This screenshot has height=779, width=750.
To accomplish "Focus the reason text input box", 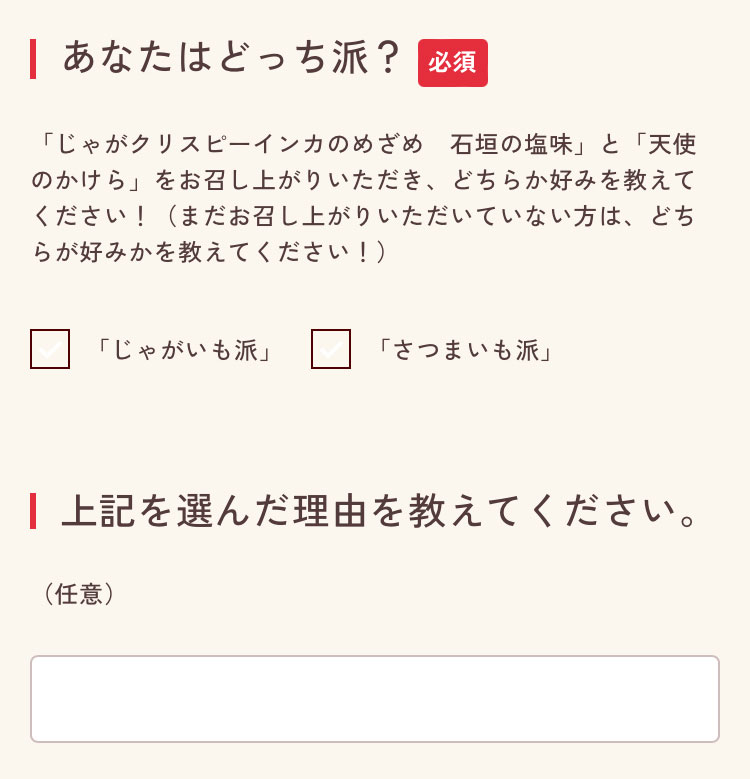I will click(x=375, y=699).
